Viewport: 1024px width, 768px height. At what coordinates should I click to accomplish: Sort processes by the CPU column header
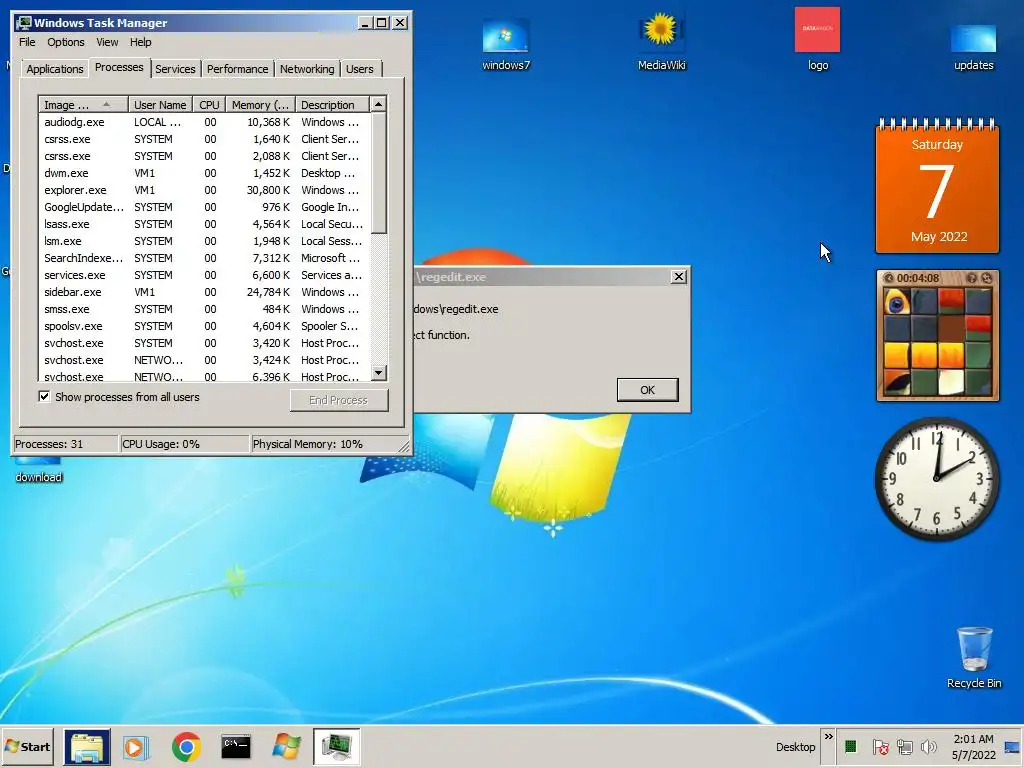pyautogui.click(x=209, y=104)
